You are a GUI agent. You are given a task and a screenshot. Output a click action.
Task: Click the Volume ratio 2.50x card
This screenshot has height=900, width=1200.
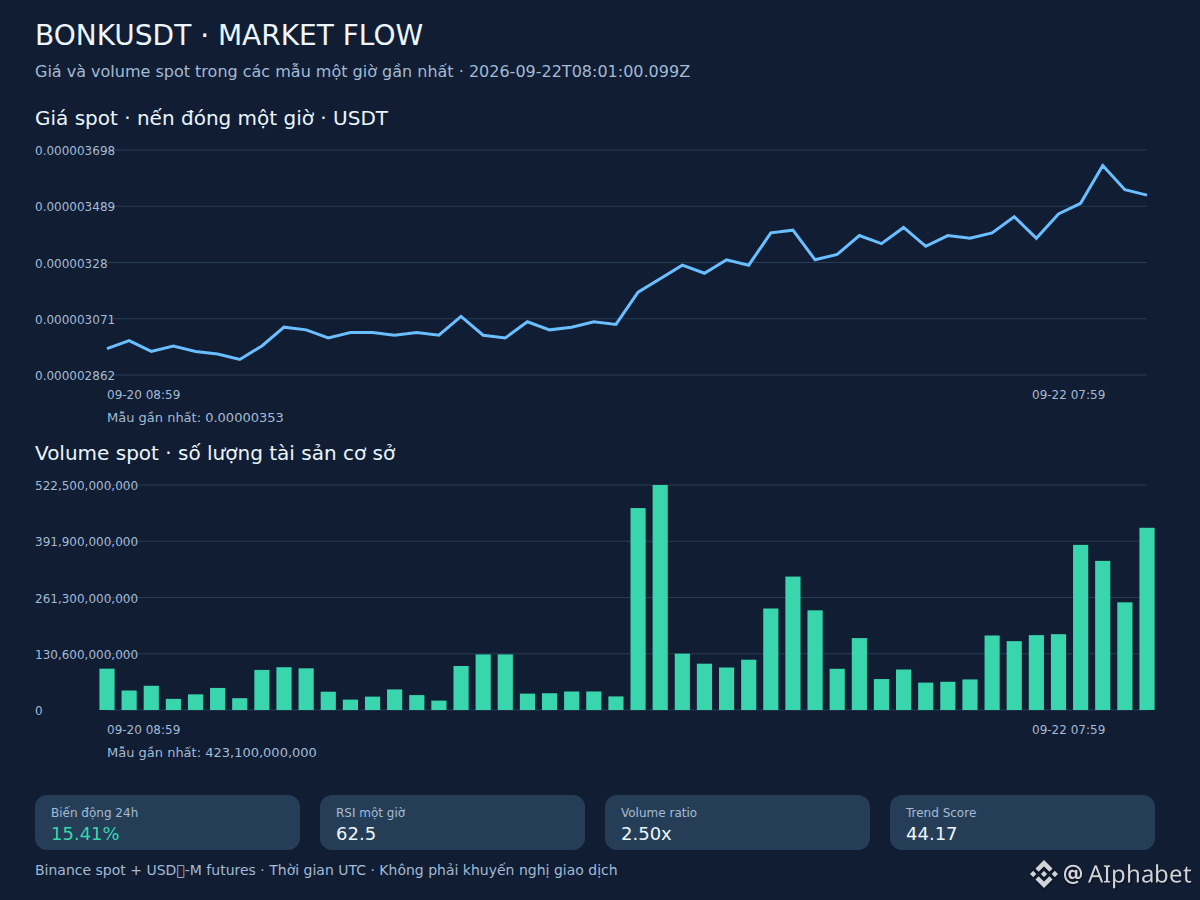[737, 823]
